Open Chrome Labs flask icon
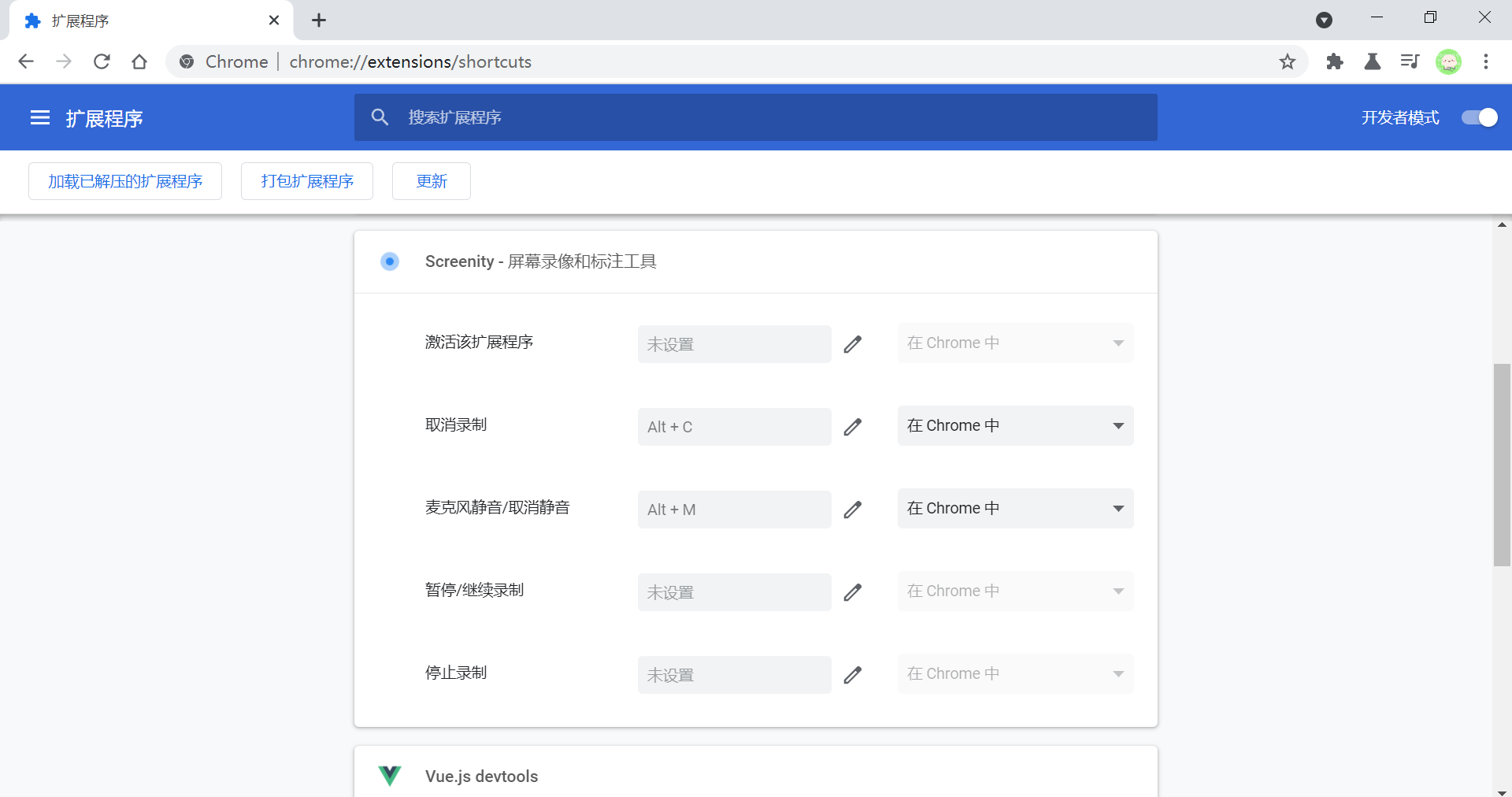This screenshot has height=797, width=1512. pyautogui.click(x=1373, y=61)
